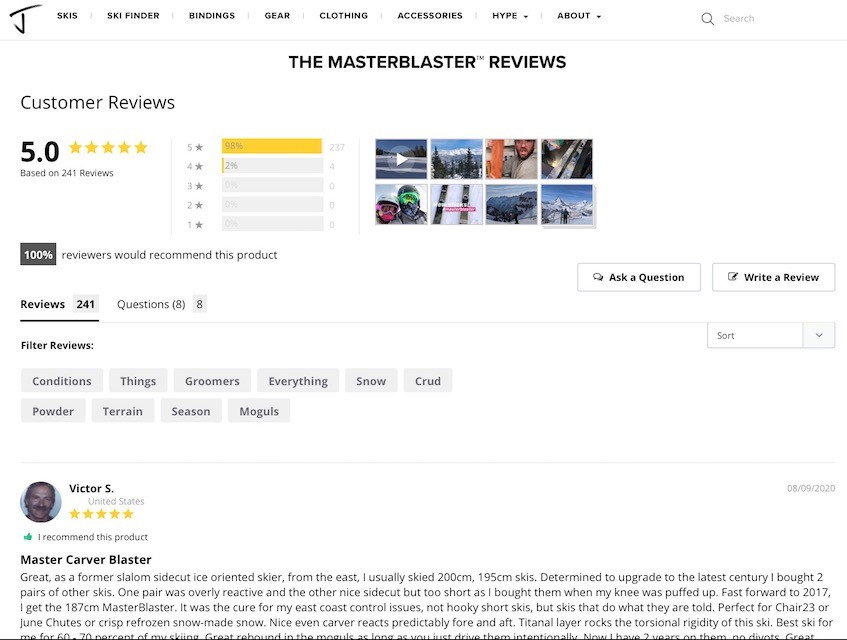
Task: Select the Snow filter tag
Action: [x=371, y=381]
